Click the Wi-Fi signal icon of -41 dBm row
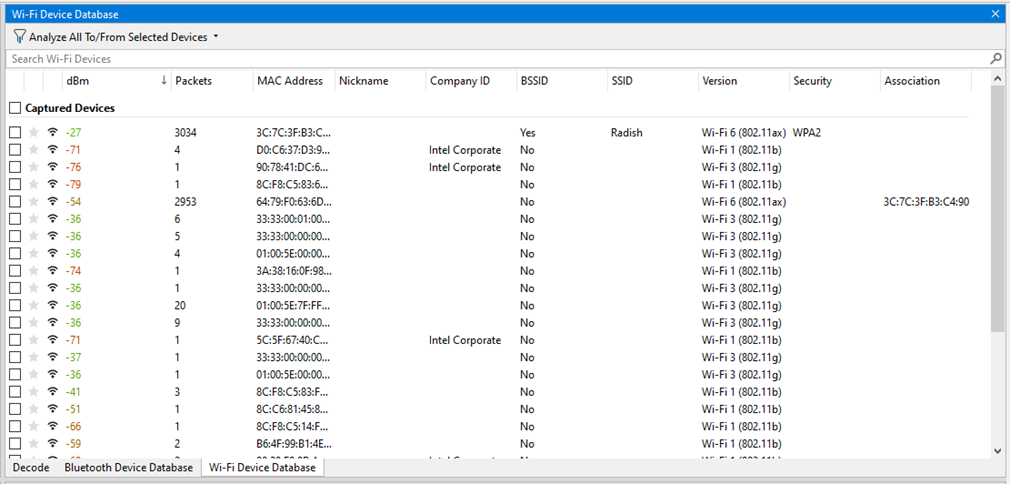1010x484 pixels. click(53, 392)
